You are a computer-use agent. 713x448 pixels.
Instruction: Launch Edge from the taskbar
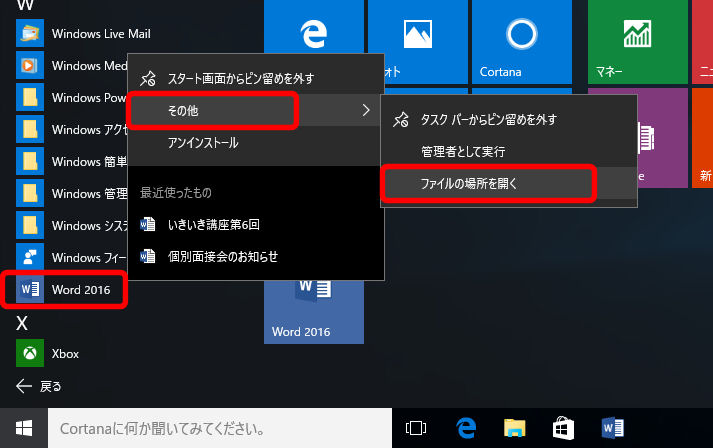pos(466,428)
